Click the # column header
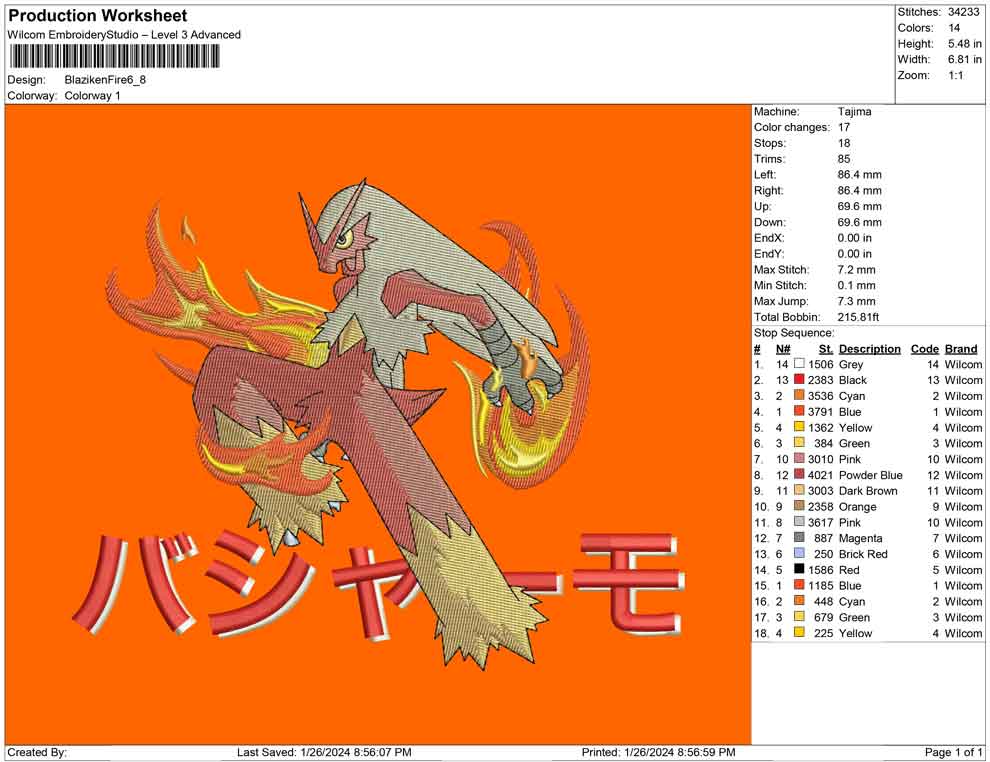This screenshot has width=990, height=762. click(x=757, y=349)
